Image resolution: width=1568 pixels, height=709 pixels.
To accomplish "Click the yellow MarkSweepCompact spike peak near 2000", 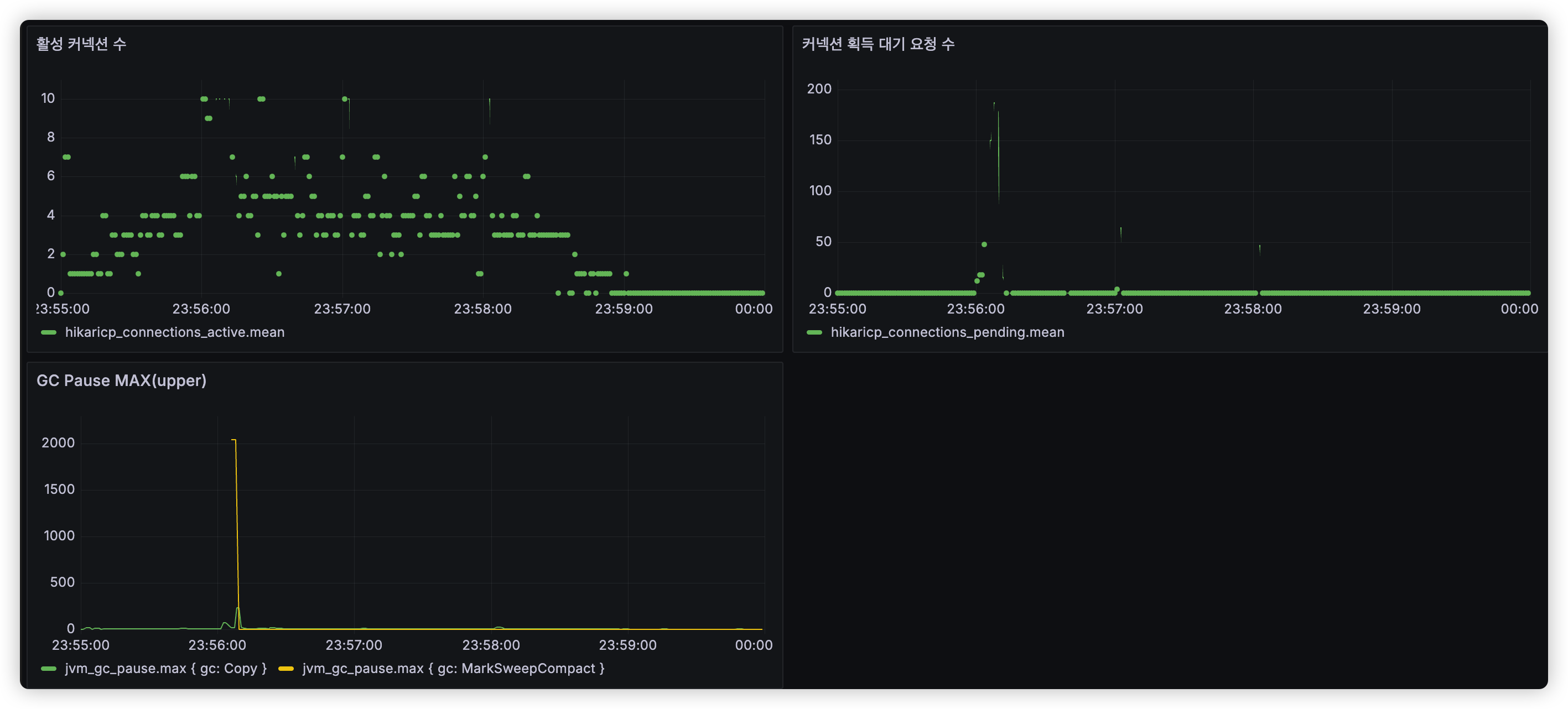I will click(x=233, y=440).
